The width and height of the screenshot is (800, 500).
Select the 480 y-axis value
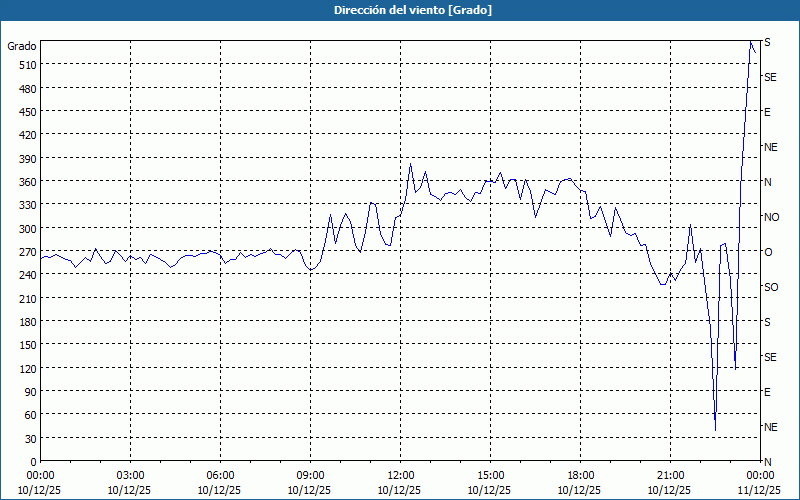coord(28,89)
